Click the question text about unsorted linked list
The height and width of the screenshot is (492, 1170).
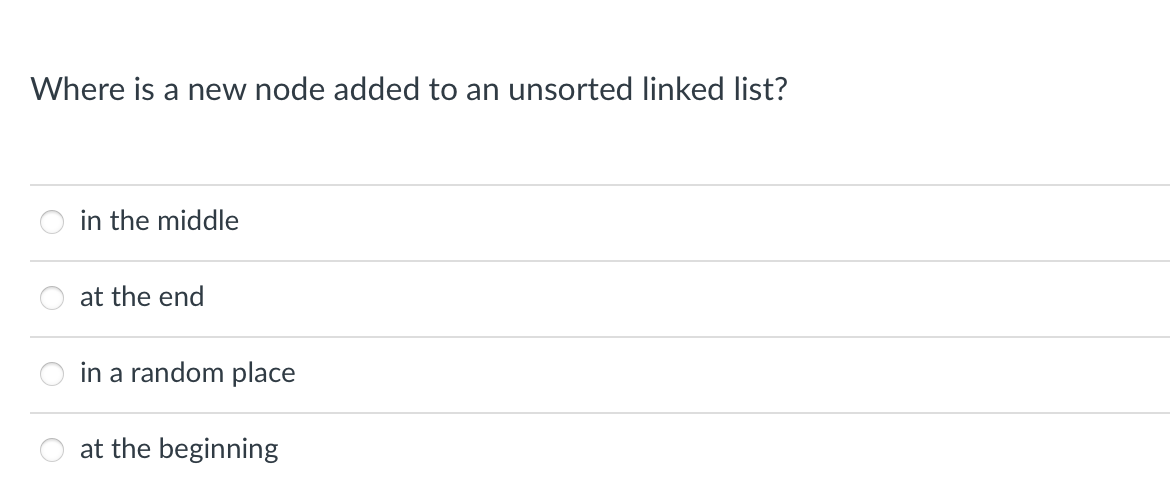click(x=409, y=90)
